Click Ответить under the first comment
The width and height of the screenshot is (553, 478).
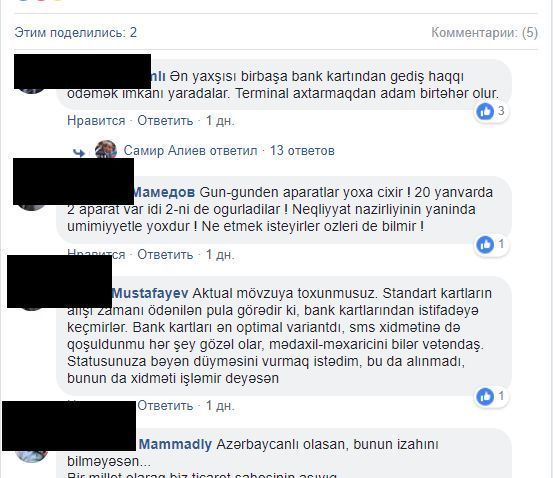(x=165, y=121)
